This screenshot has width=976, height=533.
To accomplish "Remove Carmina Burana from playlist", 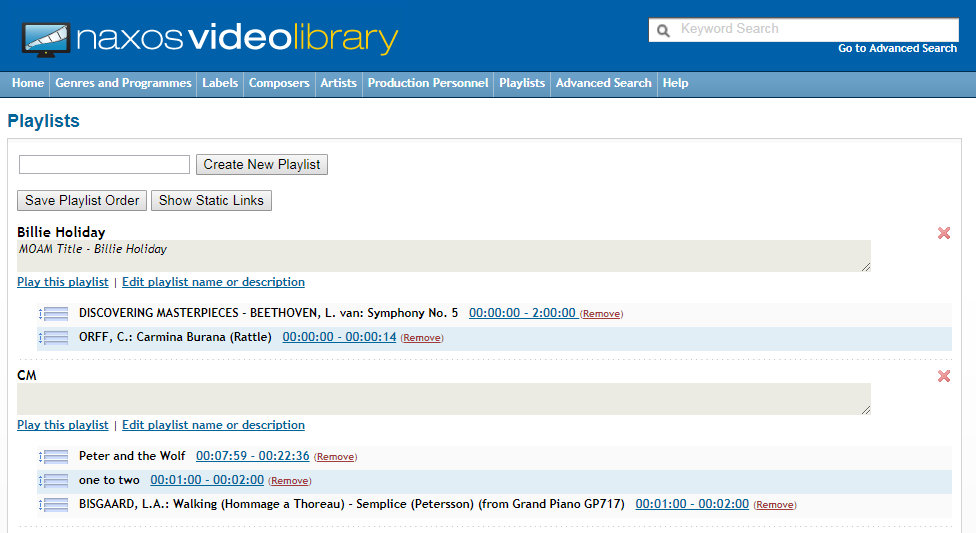I will 421,338.
